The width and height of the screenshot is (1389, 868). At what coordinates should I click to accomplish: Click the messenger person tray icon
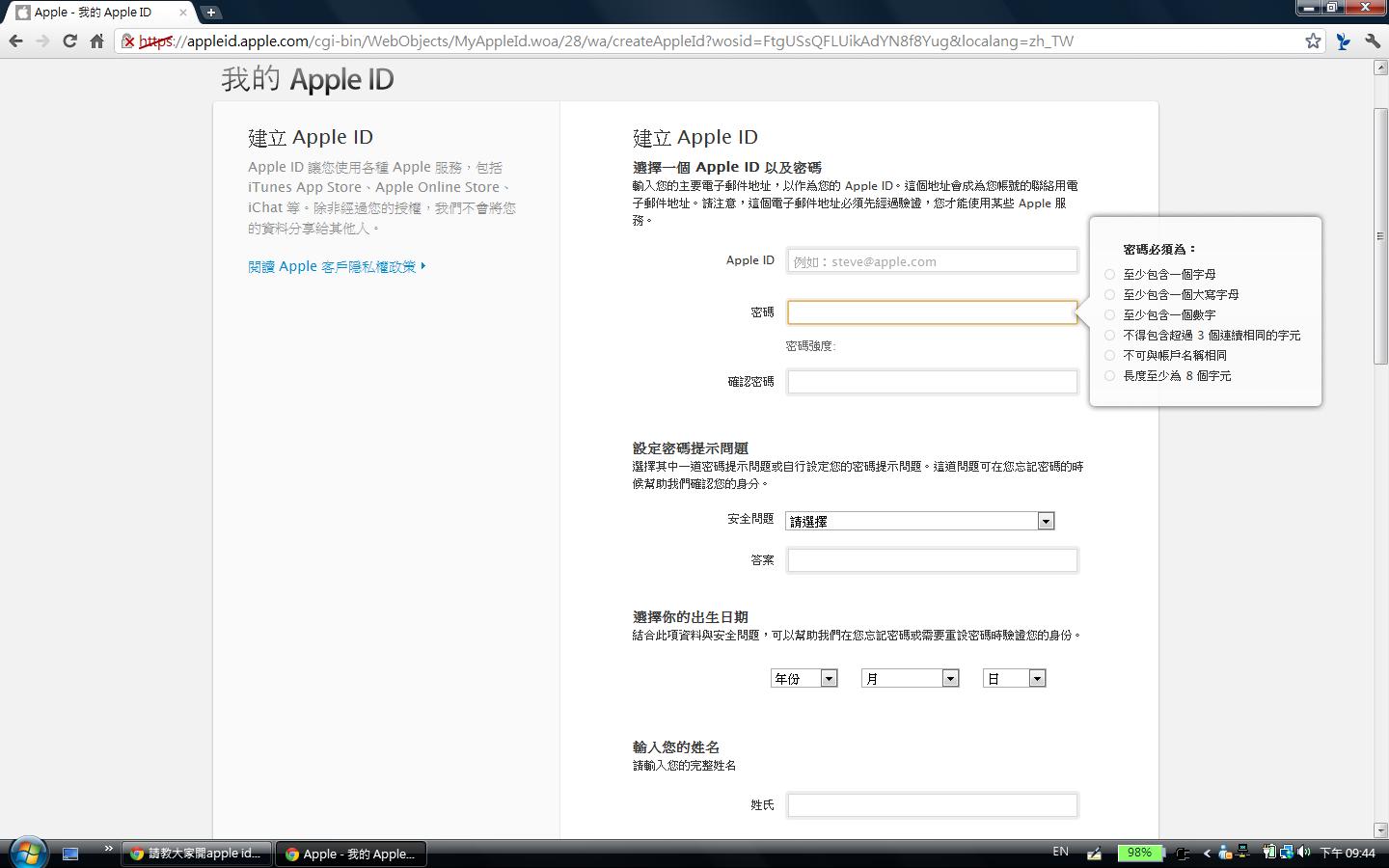1225,853
